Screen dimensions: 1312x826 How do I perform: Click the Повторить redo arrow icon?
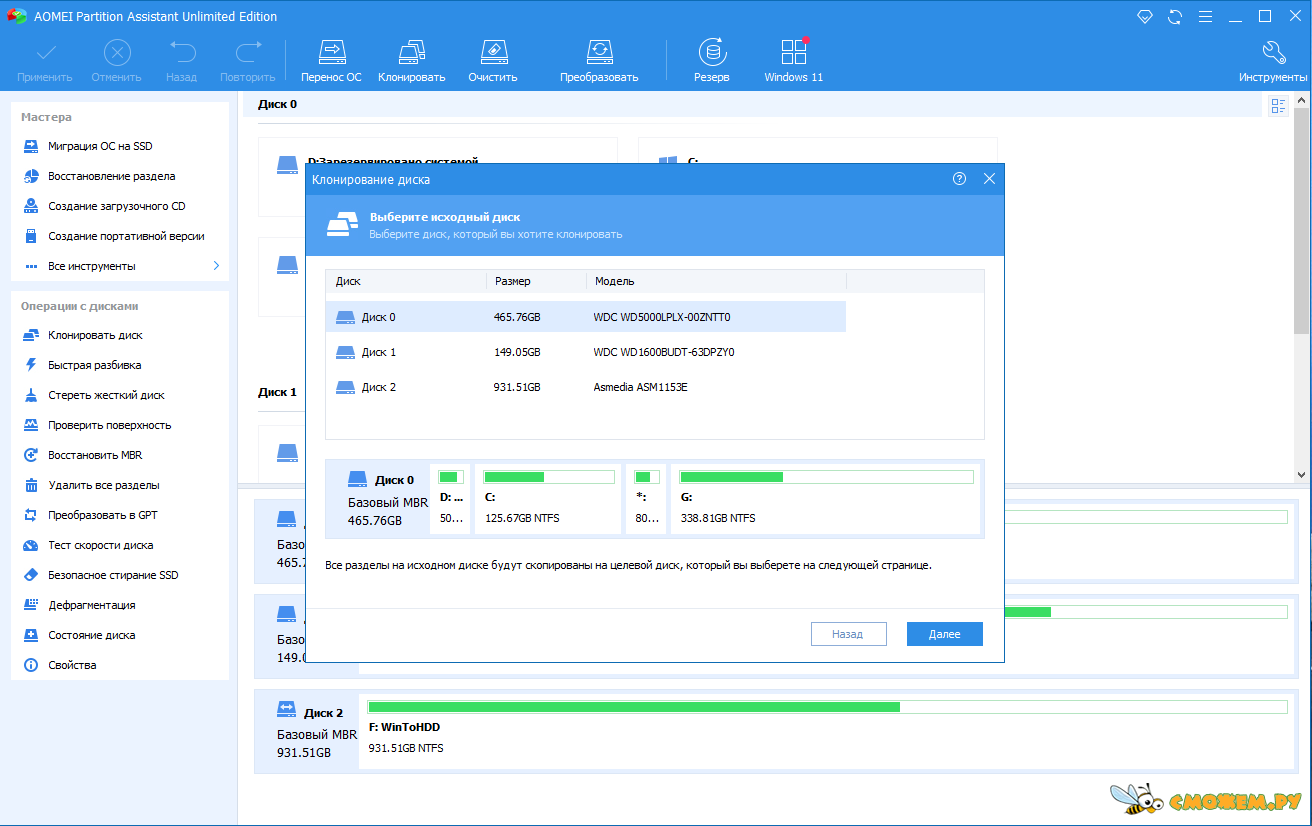(x=247, y=53)
